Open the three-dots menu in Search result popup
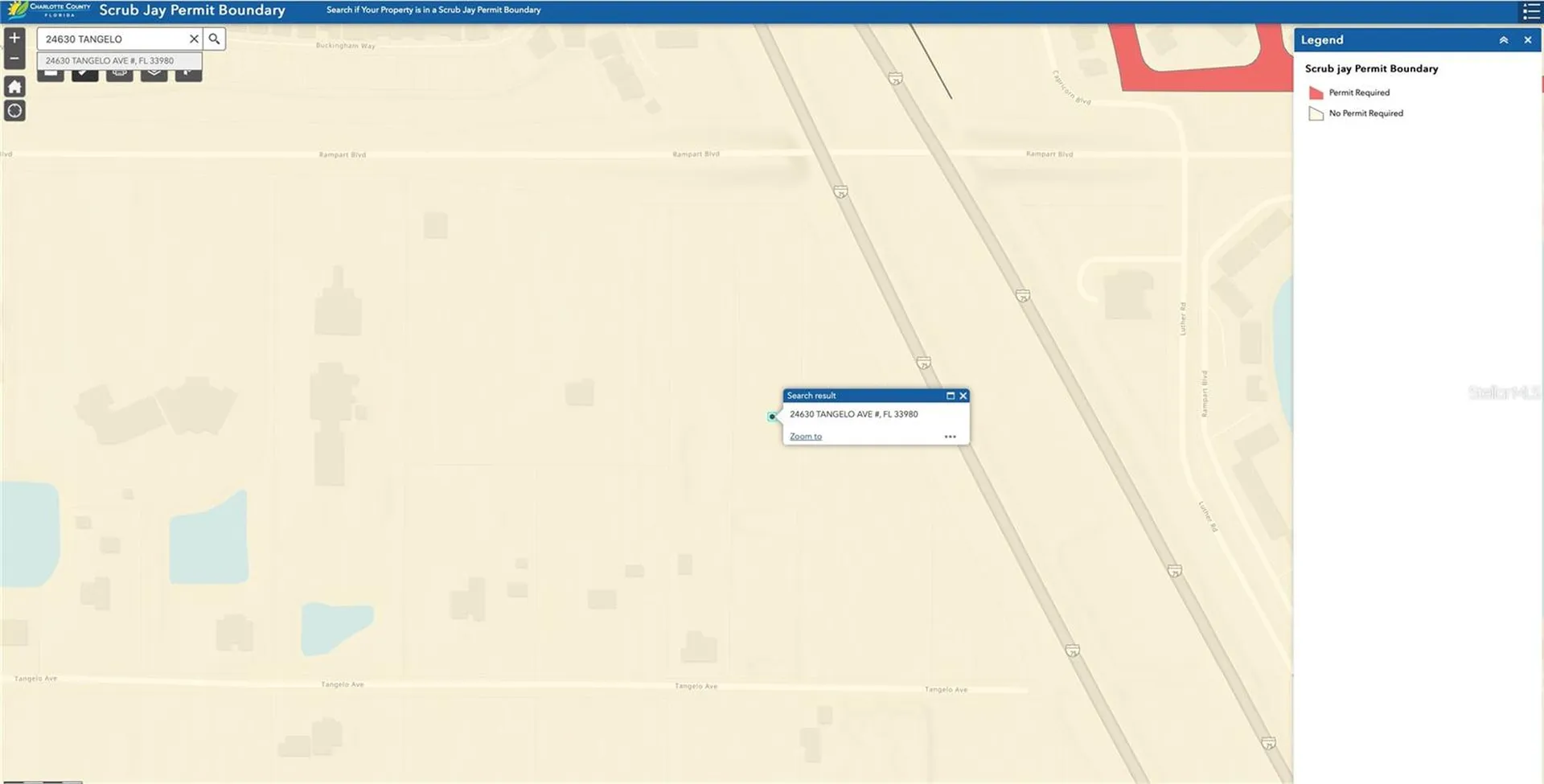1544x784 pixels. coord(950,437)
